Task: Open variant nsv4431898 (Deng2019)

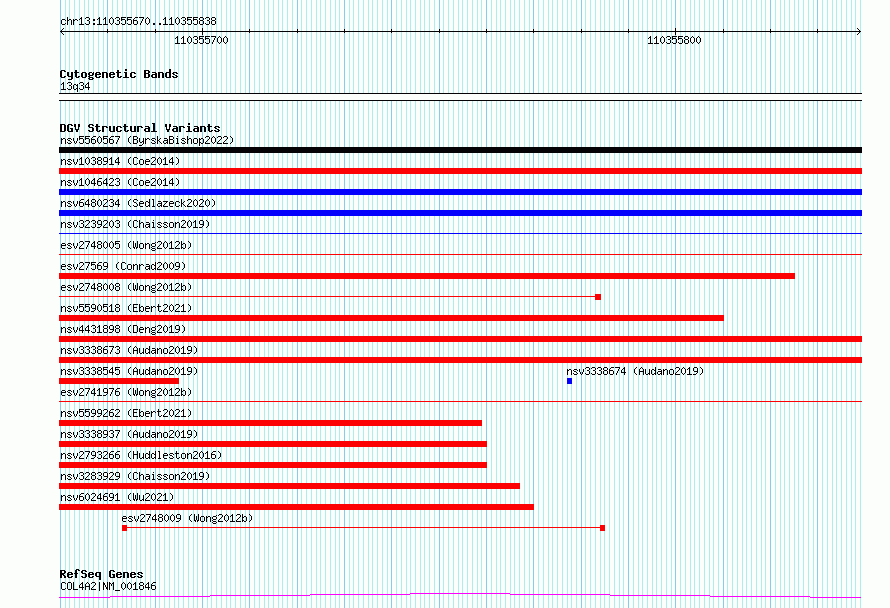Action: (x=123, y=329)
